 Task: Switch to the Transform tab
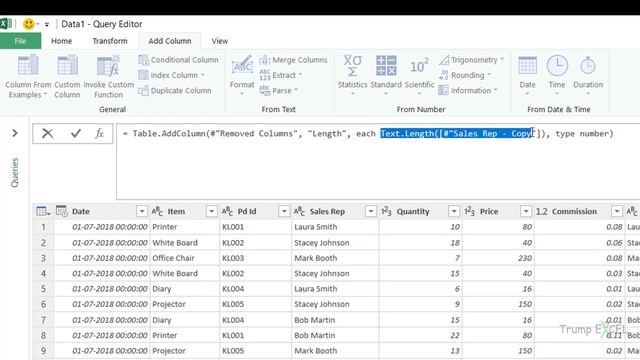pos(110,41)
